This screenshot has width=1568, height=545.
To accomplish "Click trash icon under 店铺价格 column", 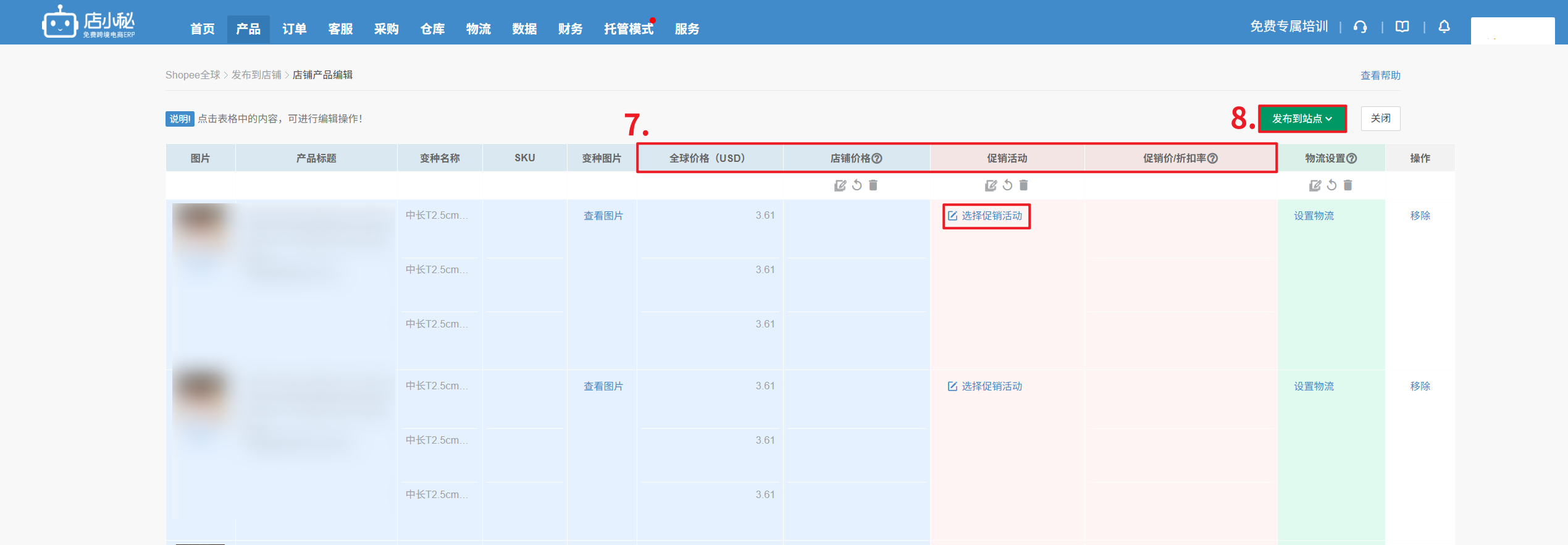I will pyautogui.click(x=873, y=185).
